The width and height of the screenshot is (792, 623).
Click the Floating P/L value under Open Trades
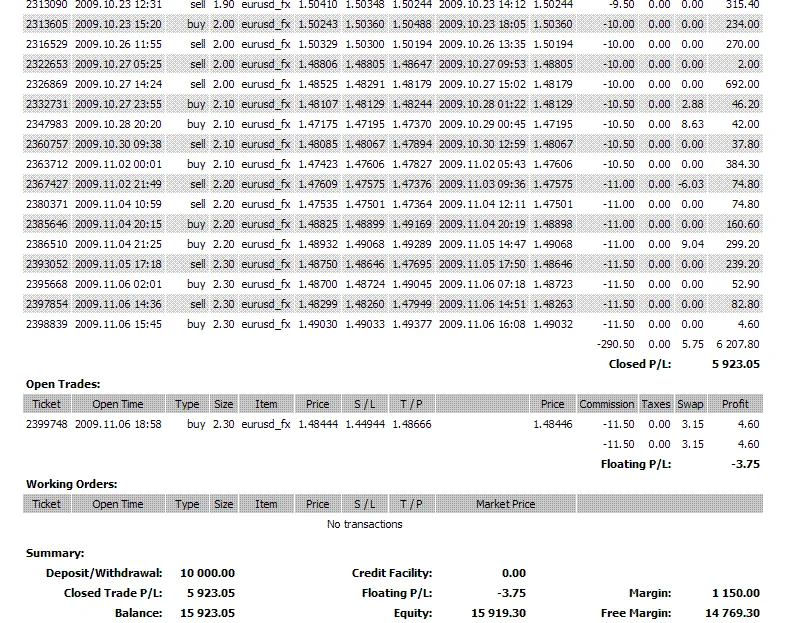click(x=745, y=464)
